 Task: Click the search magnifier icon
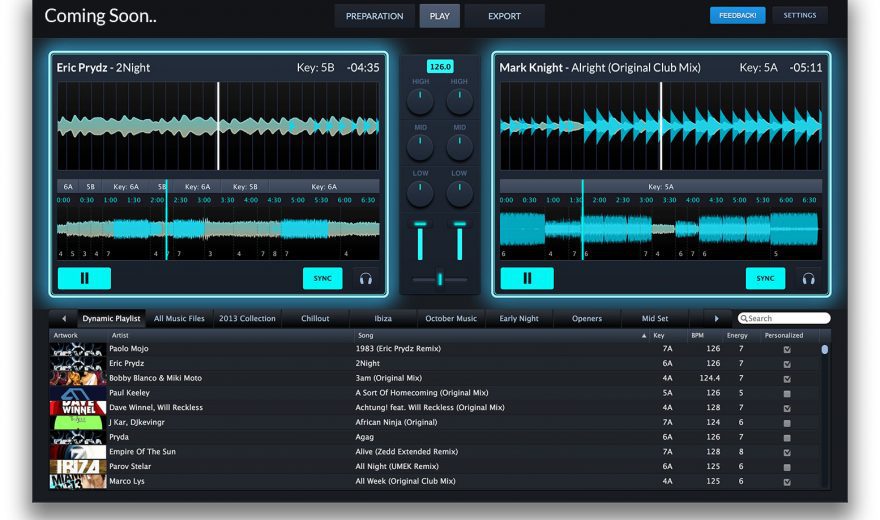pyautogui.click(x=744, y=318)
